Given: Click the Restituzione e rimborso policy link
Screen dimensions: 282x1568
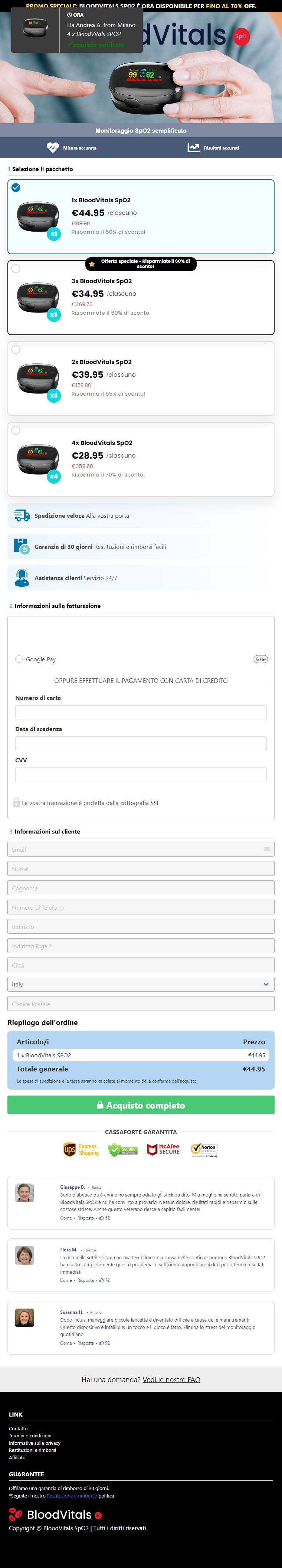Looking at the screenshot, I should [72, 1496].
